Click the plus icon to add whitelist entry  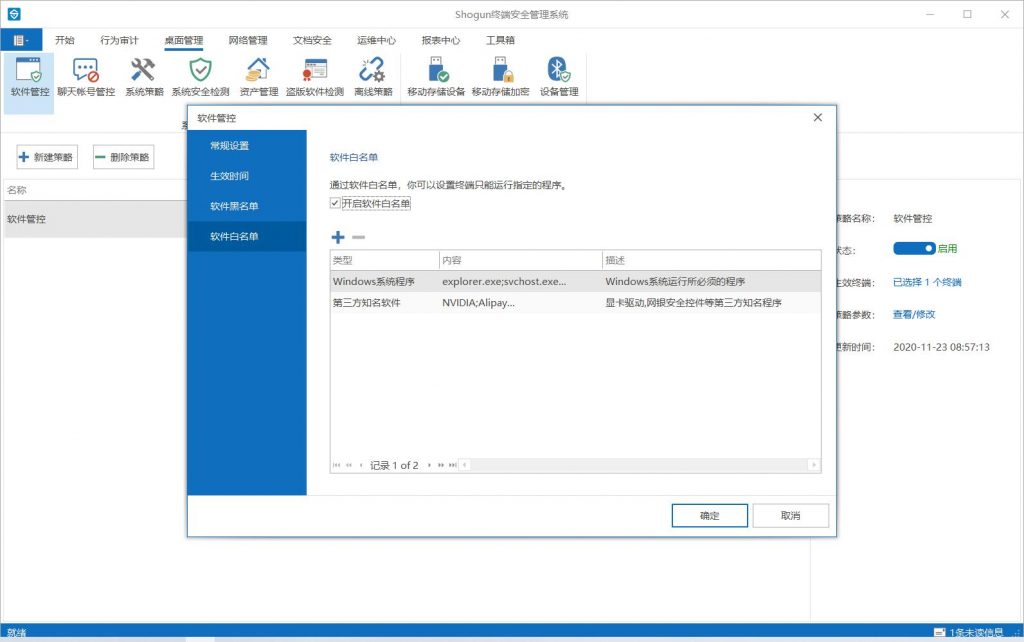pyautogui.click(x=338, y=237)
